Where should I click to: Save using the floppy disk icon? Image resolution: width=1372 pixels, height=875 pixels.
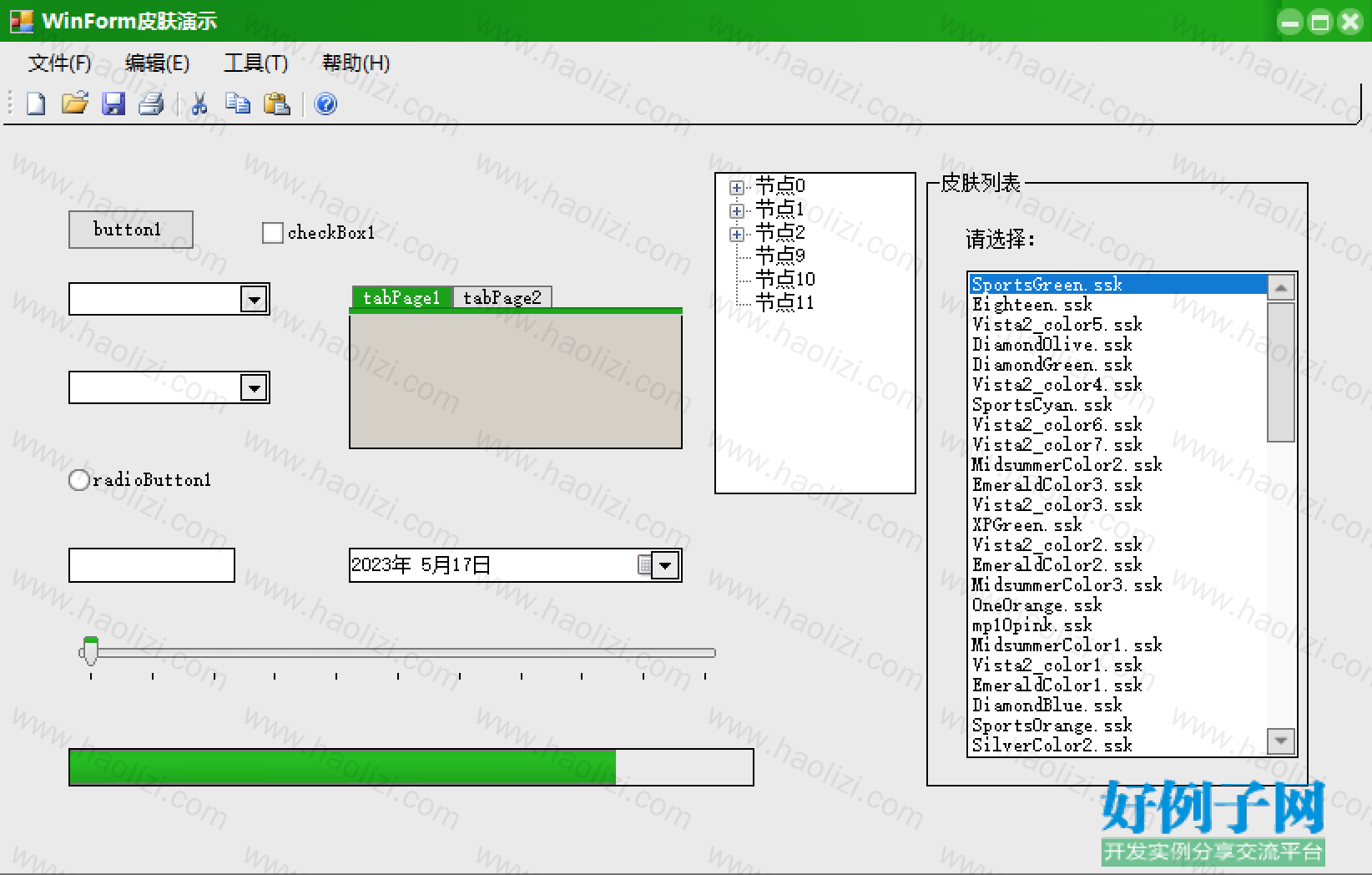[113, 104]
